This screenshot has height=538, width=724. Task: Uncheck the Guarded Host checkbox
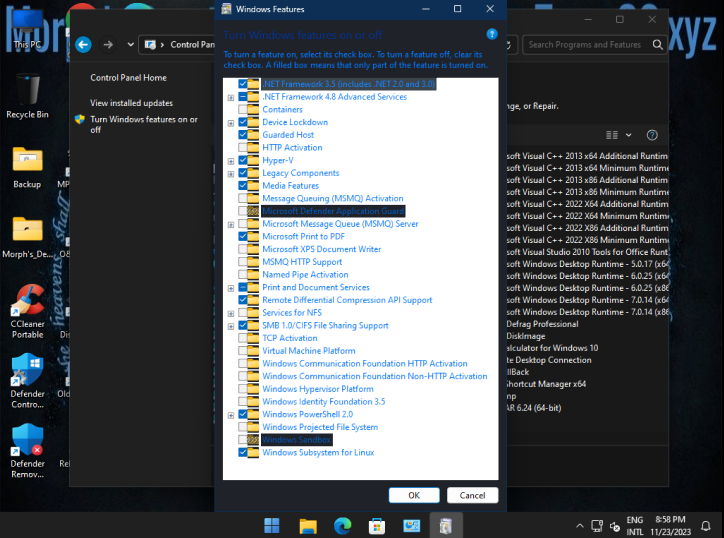click(x=243, y=135)
